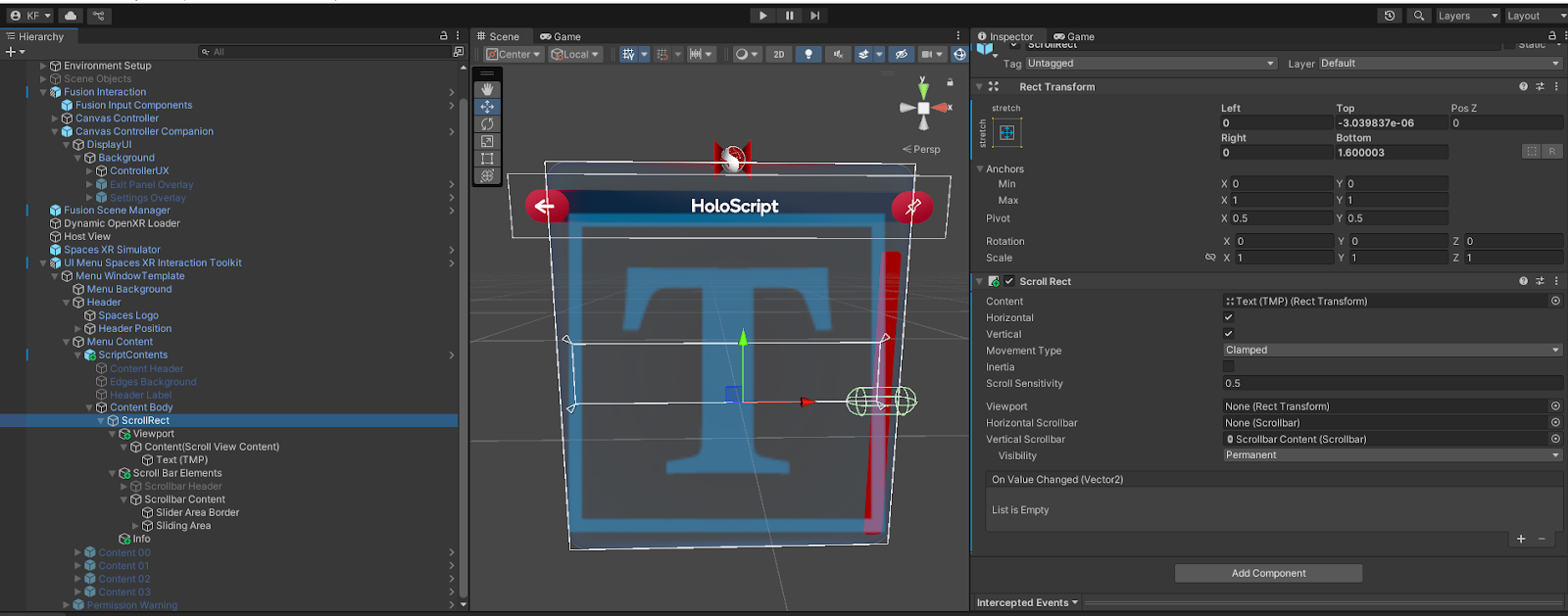1568x616 pixels.
Task: Select the Hand view tool
Action: pos(487,89)
